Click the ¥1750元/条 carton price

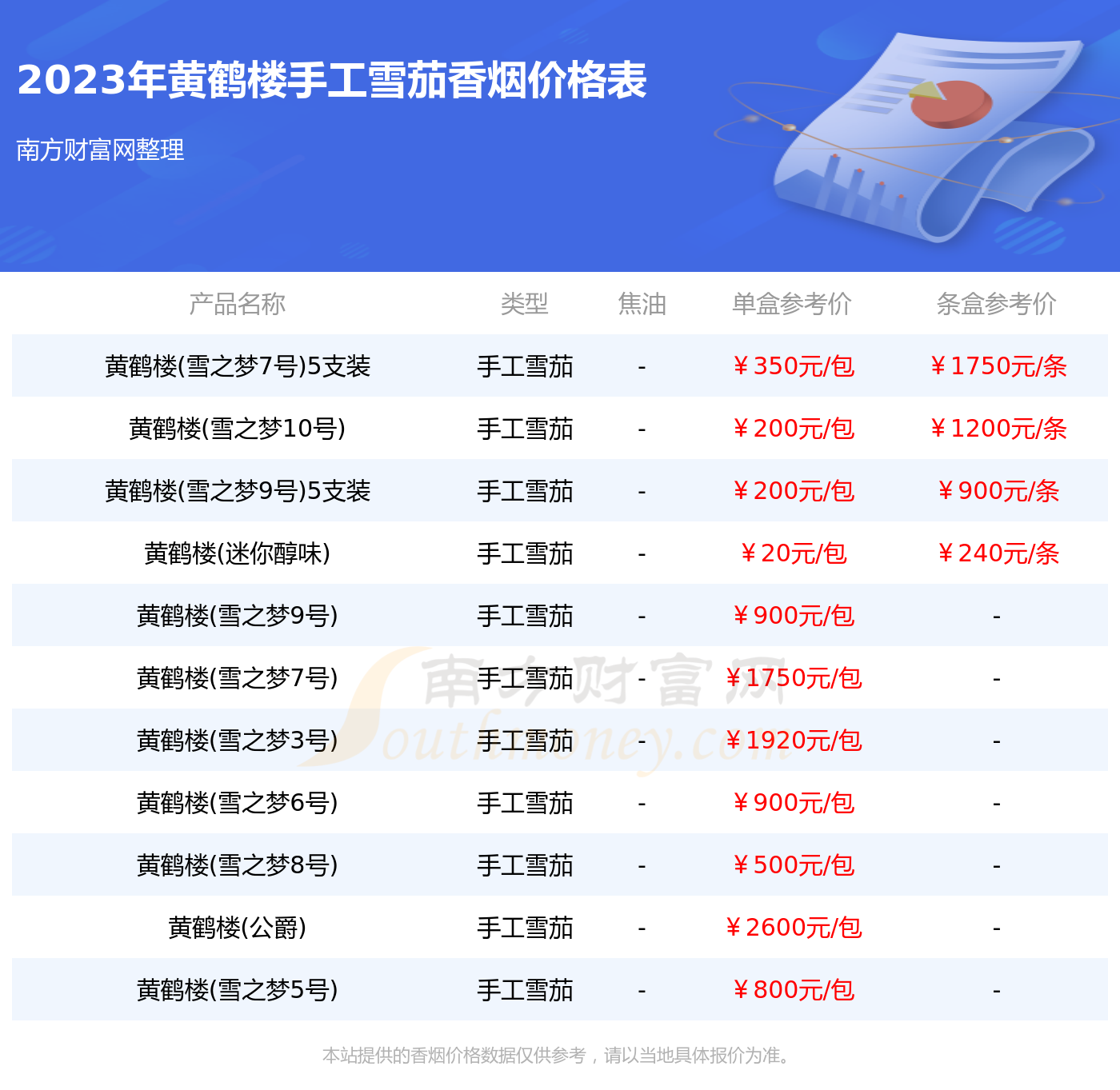pos(998,366)
